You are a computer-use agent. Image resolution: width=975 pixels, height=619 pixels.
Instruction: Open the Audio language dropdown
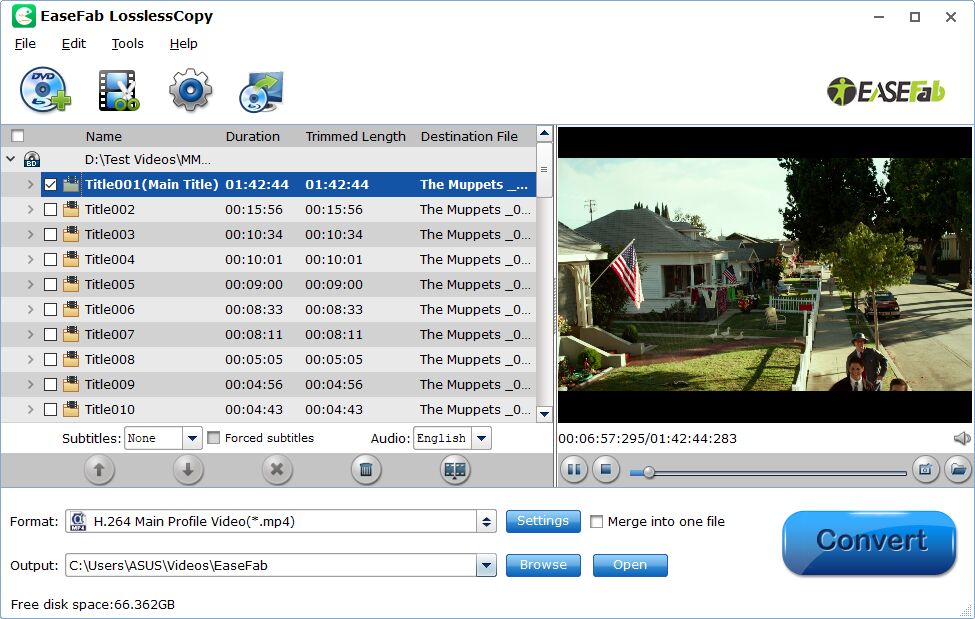click(x=481, y=438)
